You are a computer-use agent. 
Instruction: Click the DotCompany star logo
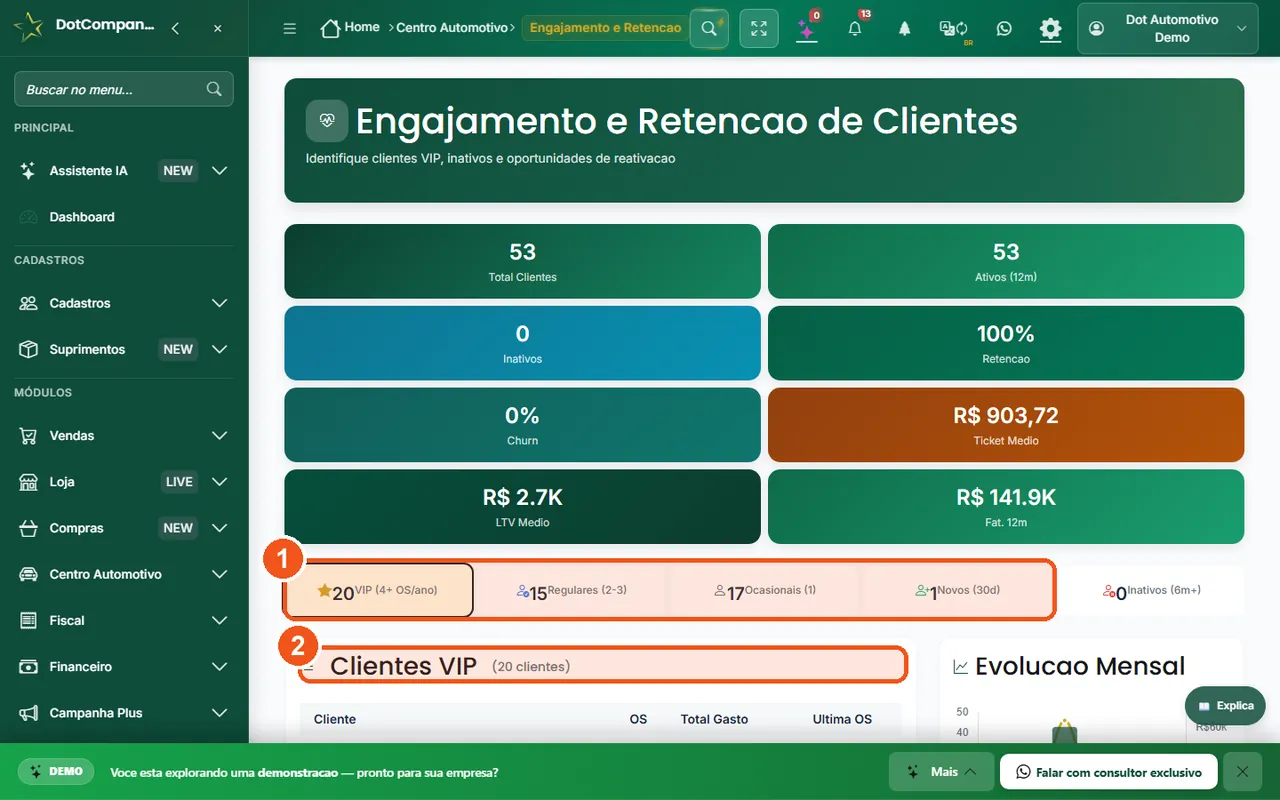(x=29, y=27)
